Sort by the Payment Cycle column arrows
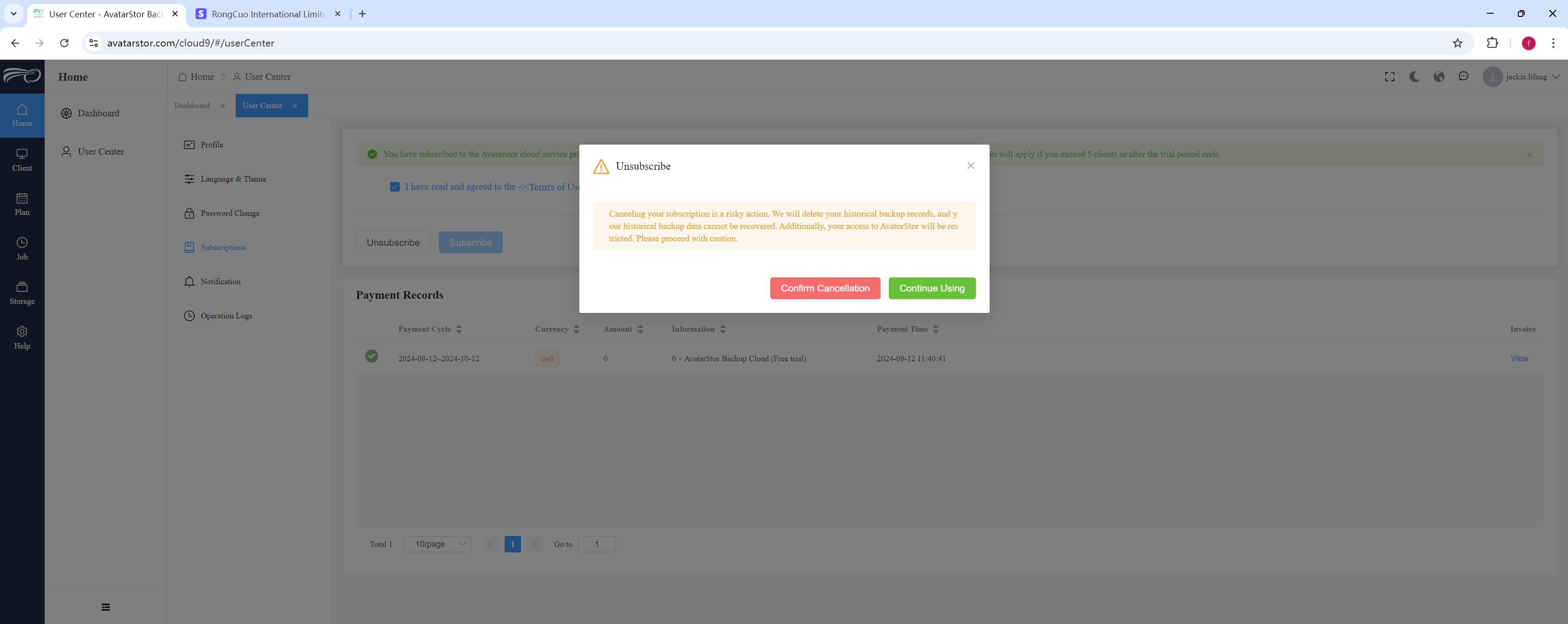Screen dimensions: 1568x624 coord(459,329)
